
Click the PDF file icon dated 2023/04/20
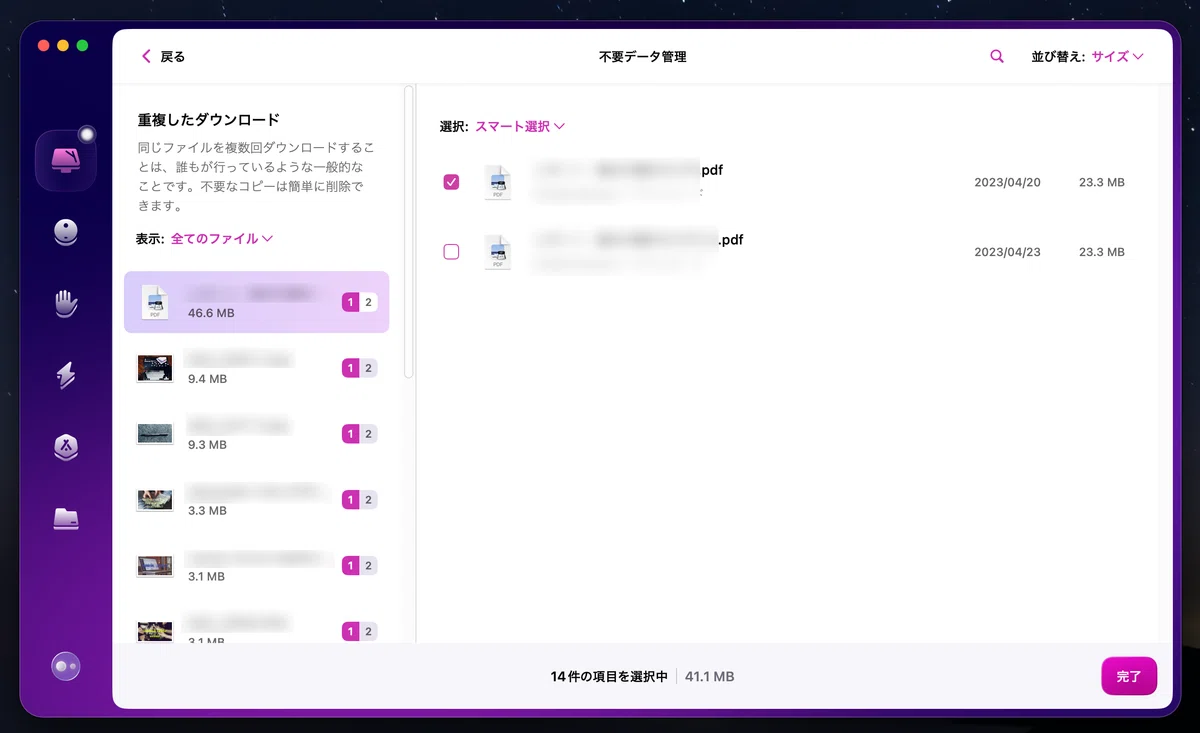pyautogui.click(x=497, y=183)
